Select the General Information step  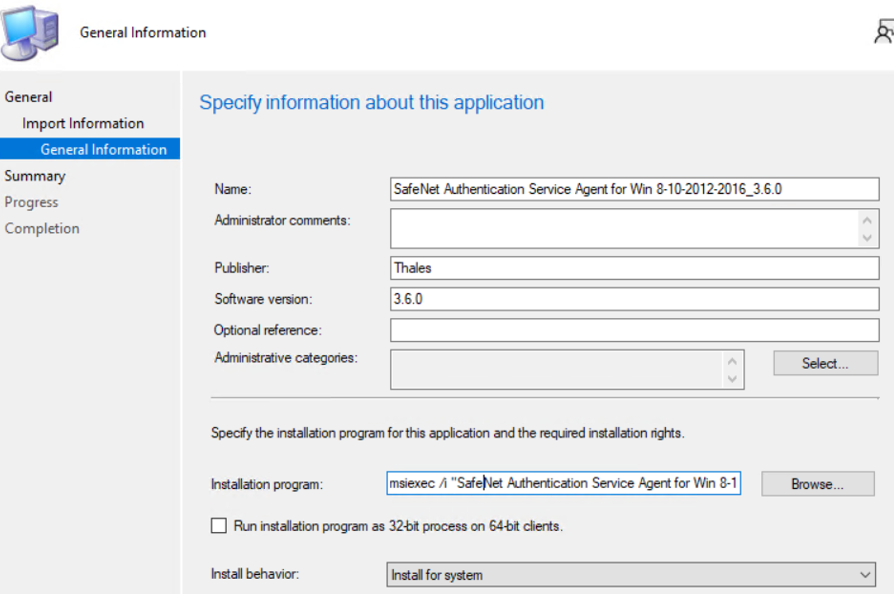point(90,149)
